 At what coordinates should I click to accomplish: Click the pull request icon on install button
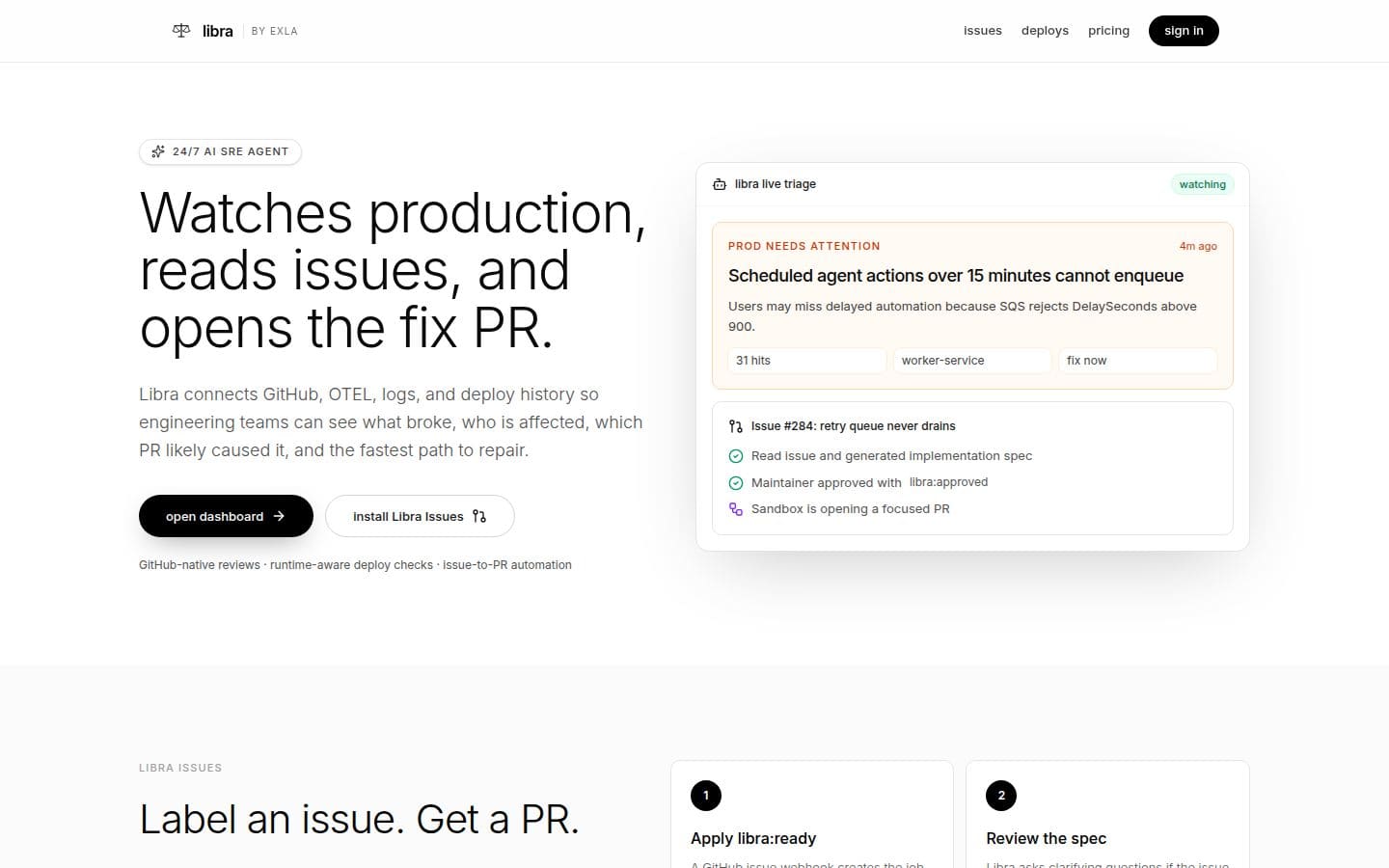coord(479,516)
